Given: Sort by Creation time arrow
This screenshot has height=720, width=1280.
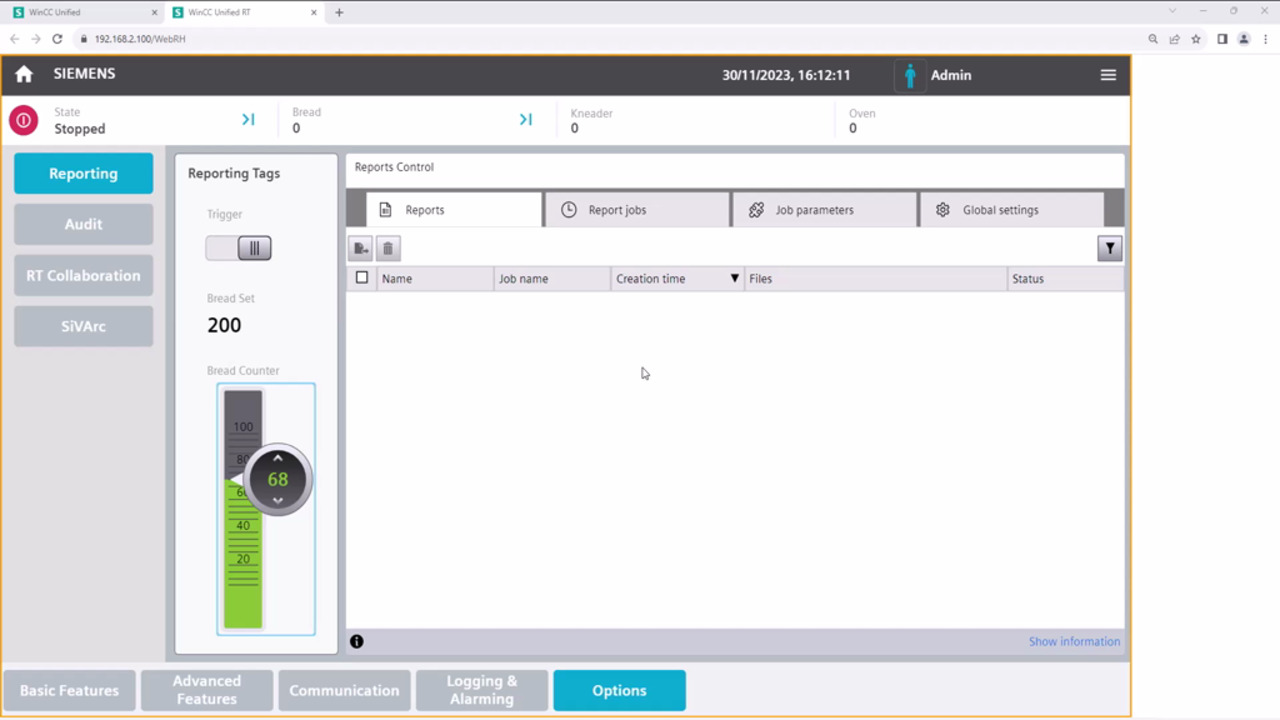Looking at the screenshot, I should tap(734, 279).
